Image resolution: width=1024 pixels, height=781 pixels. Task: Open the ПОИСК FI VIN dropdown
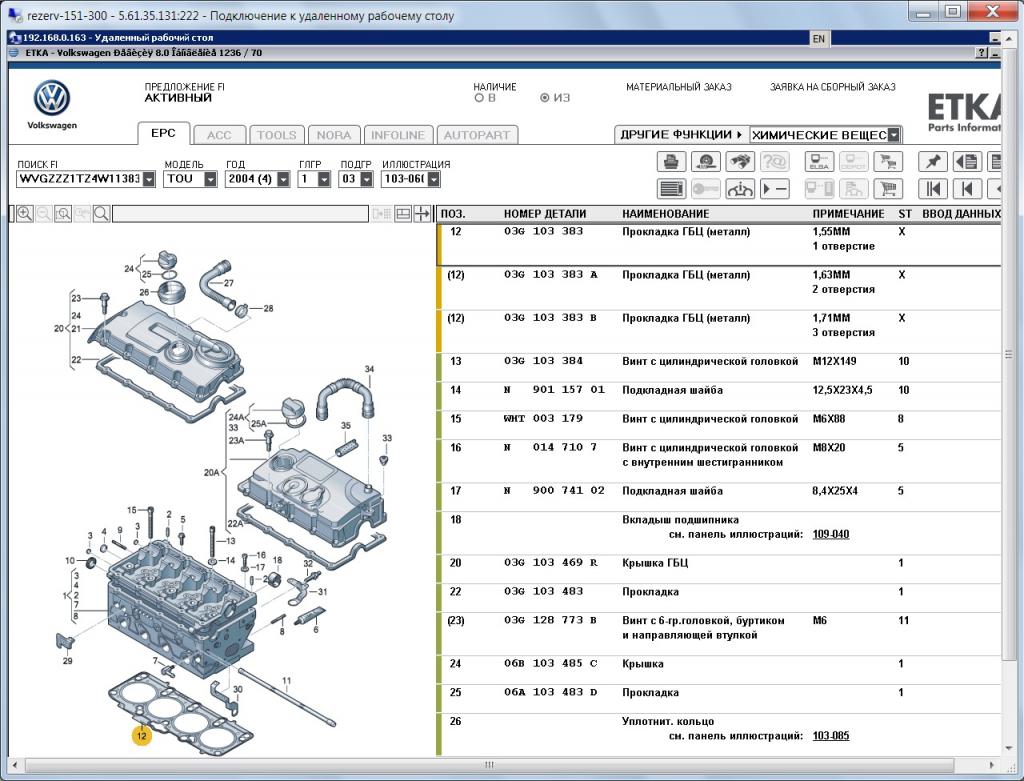point(149,179)
